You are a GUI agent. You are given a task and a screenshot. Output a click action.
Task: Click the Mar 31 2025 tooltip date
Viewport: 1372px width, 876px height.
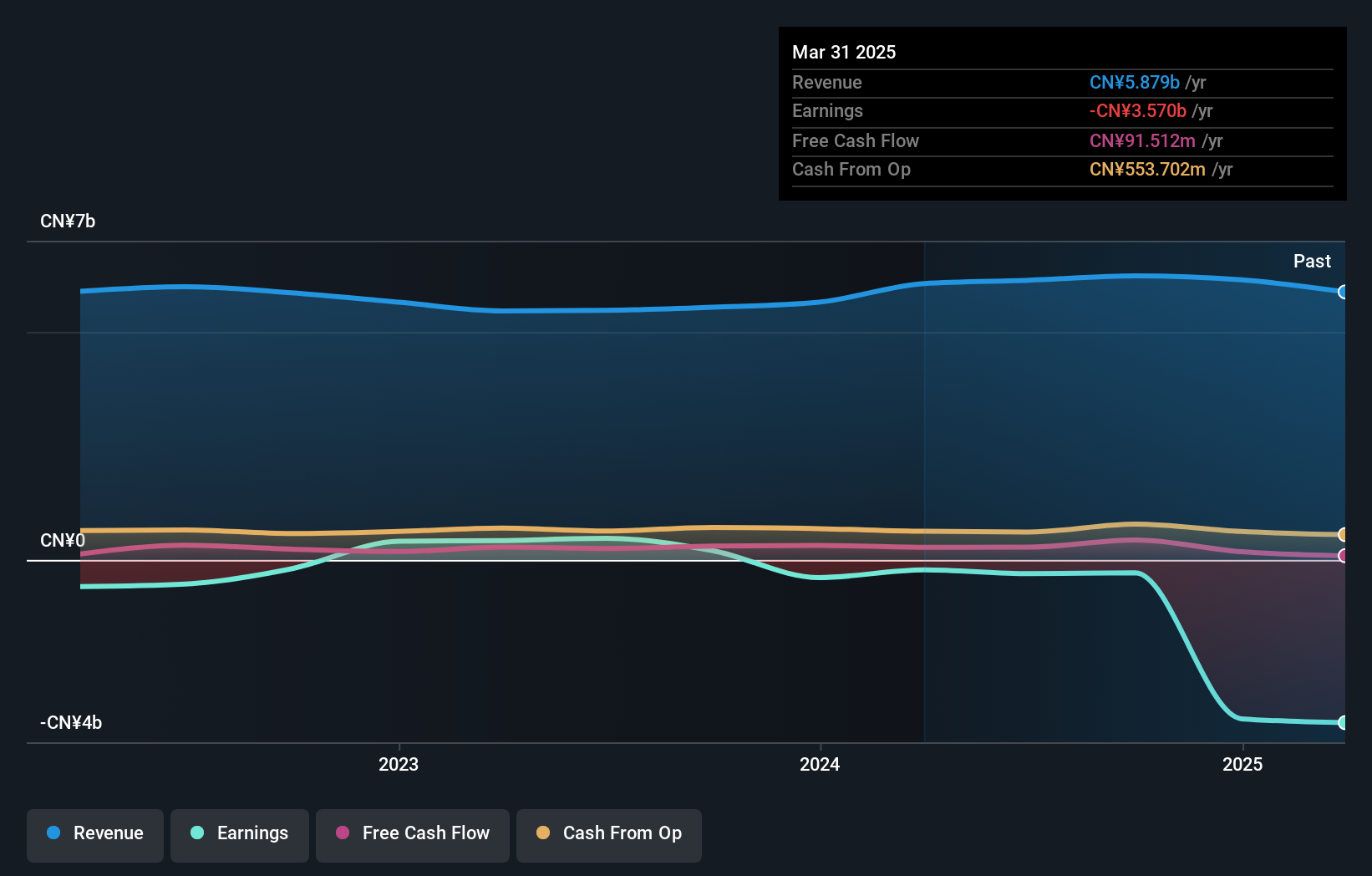coord(844,52)
